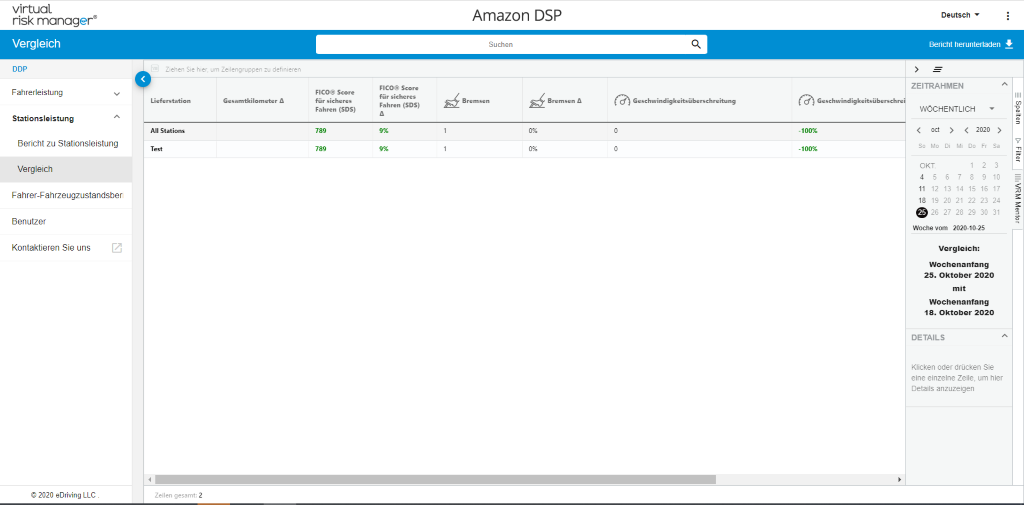Click the 789 score in the All Stations row
This screenshot has height=505, width=1024.
click(321, 131)
